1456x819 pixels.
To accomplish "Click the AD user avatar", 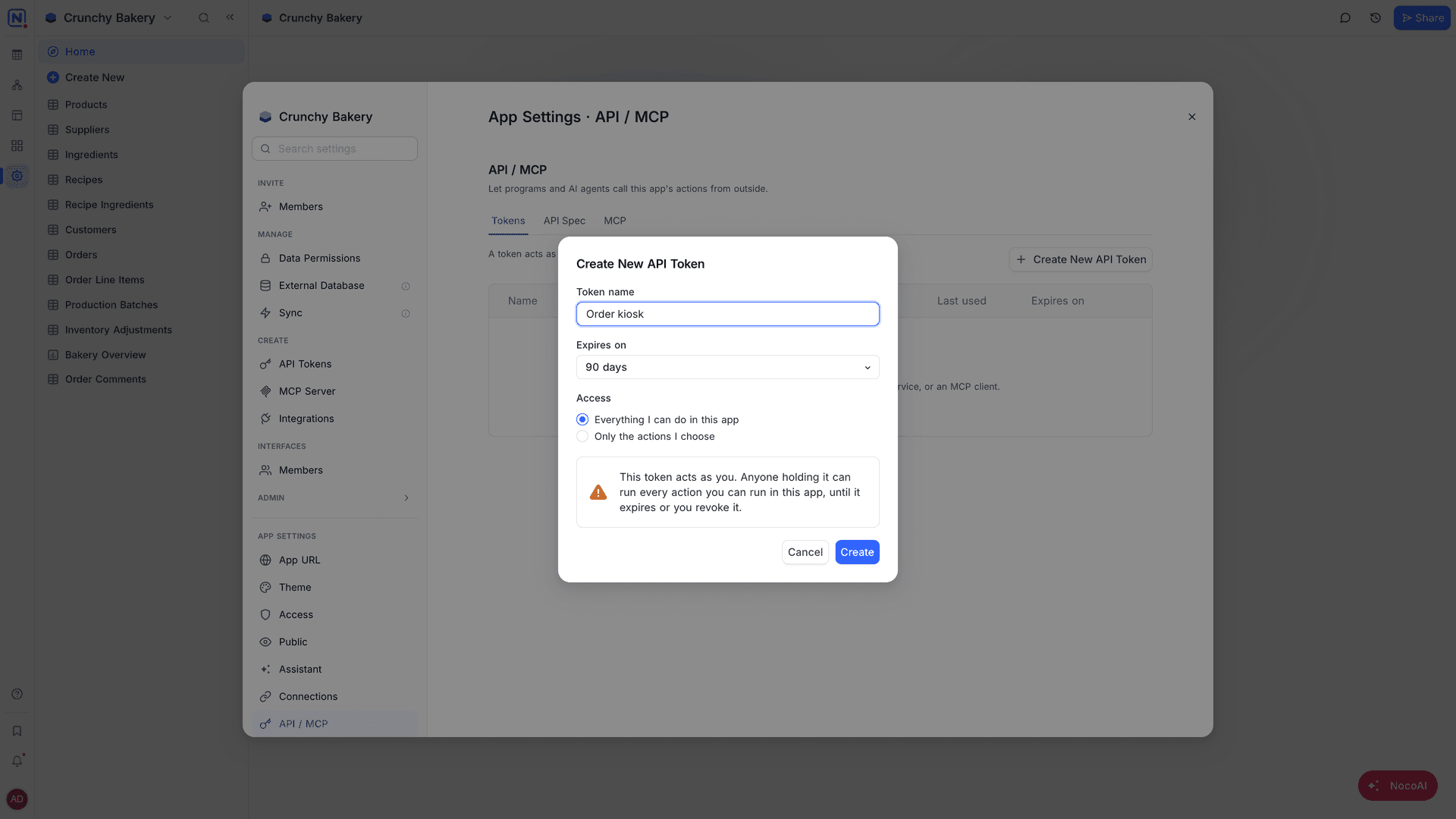I will [x=17, y=799].
